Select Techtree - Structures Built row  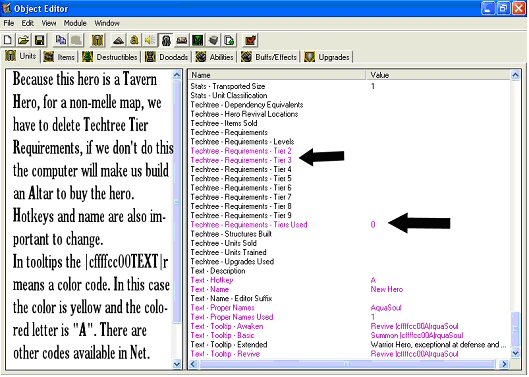click(350, 234)
